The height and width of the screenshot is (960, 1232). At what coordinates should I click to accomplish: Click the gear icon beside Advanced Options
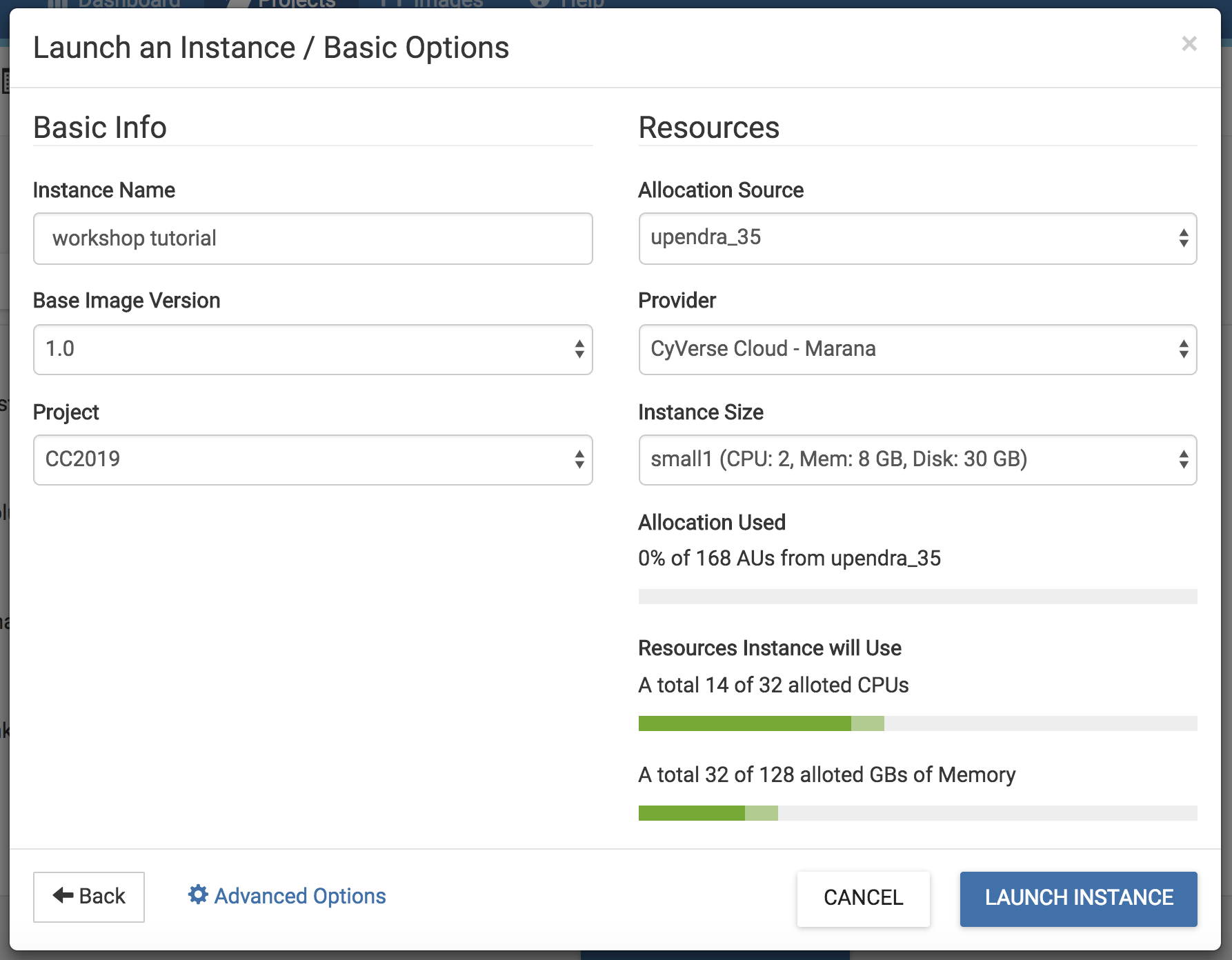(x=198, y=894)
